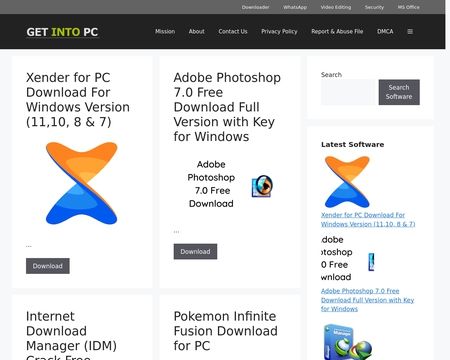View the Privacy Policy page

[x=279, y=31]
